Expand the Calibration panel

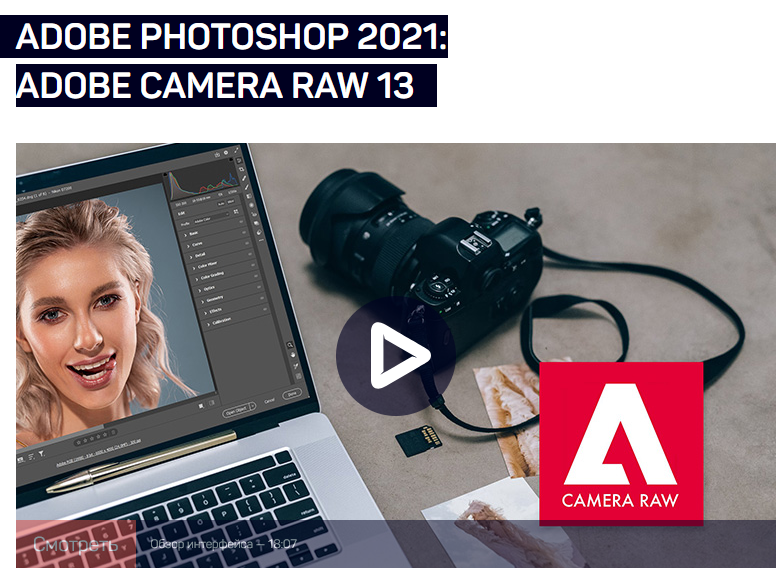tap(219, 324)
